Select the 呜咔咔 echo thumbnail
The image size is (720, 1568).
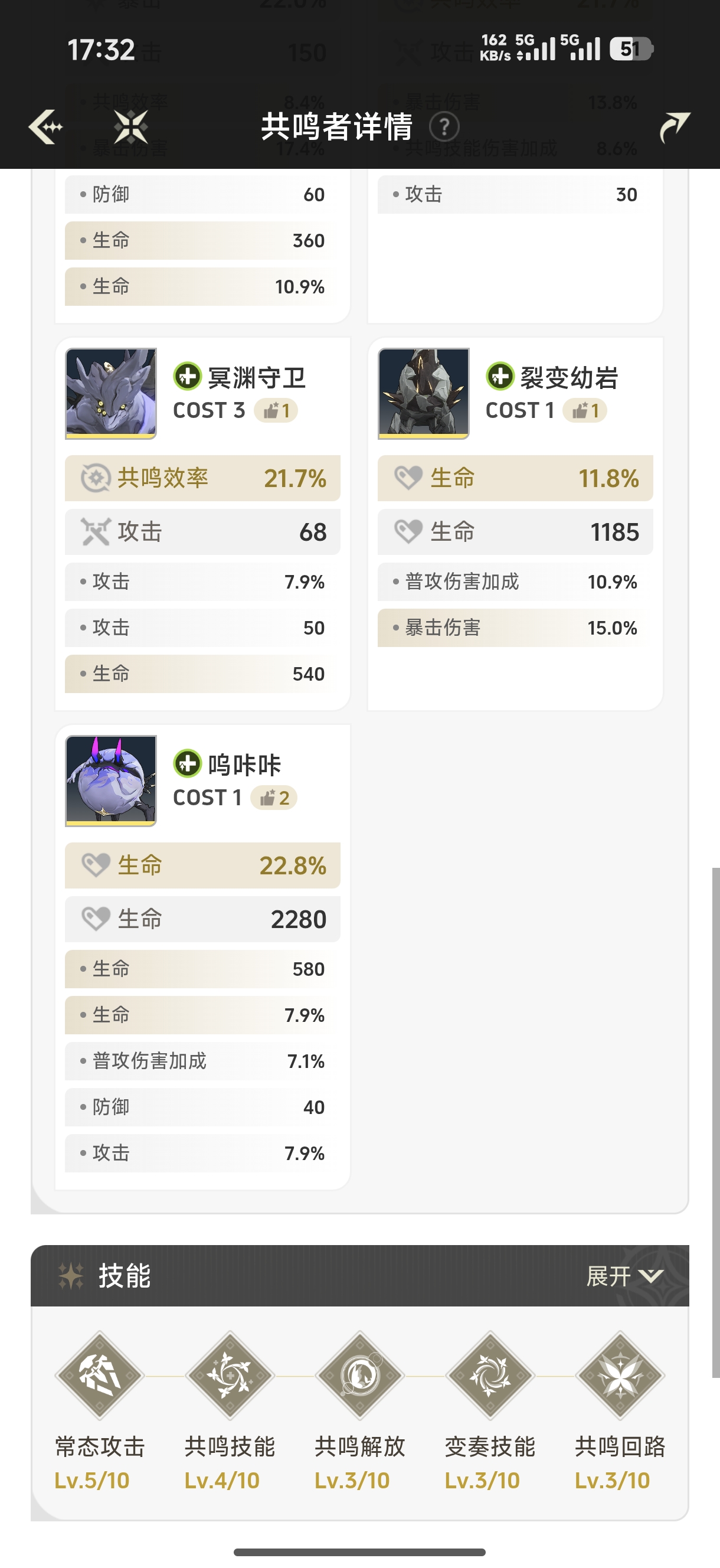point(111,780)
